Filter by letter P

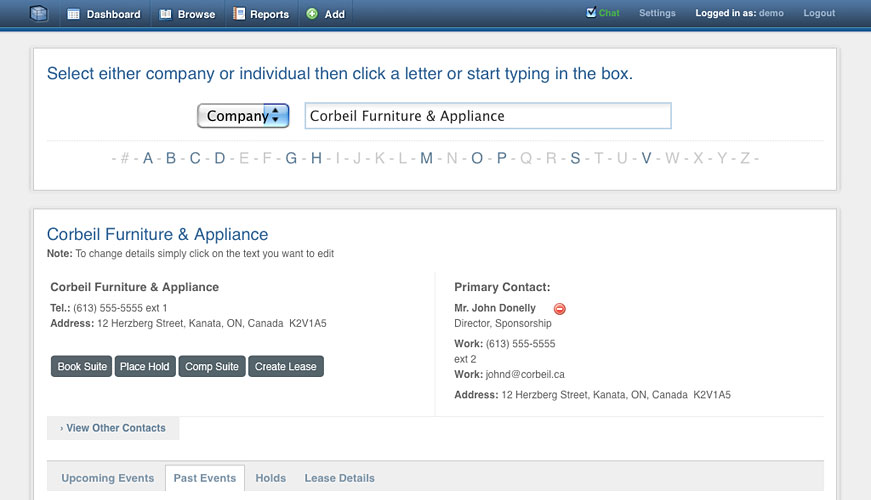(502, 158)
